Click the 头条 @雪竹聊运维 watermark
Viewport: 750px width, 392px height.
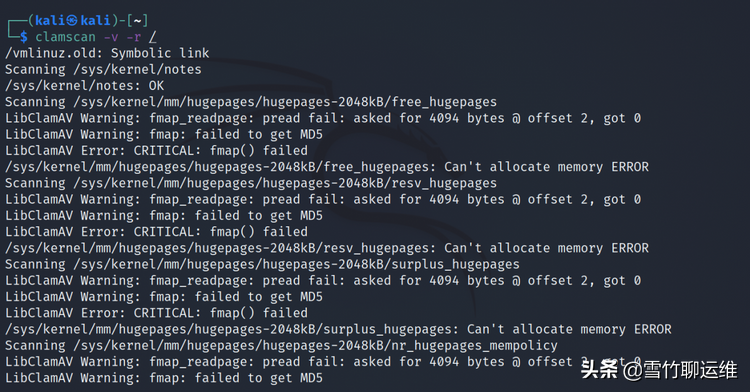point(659,370)
